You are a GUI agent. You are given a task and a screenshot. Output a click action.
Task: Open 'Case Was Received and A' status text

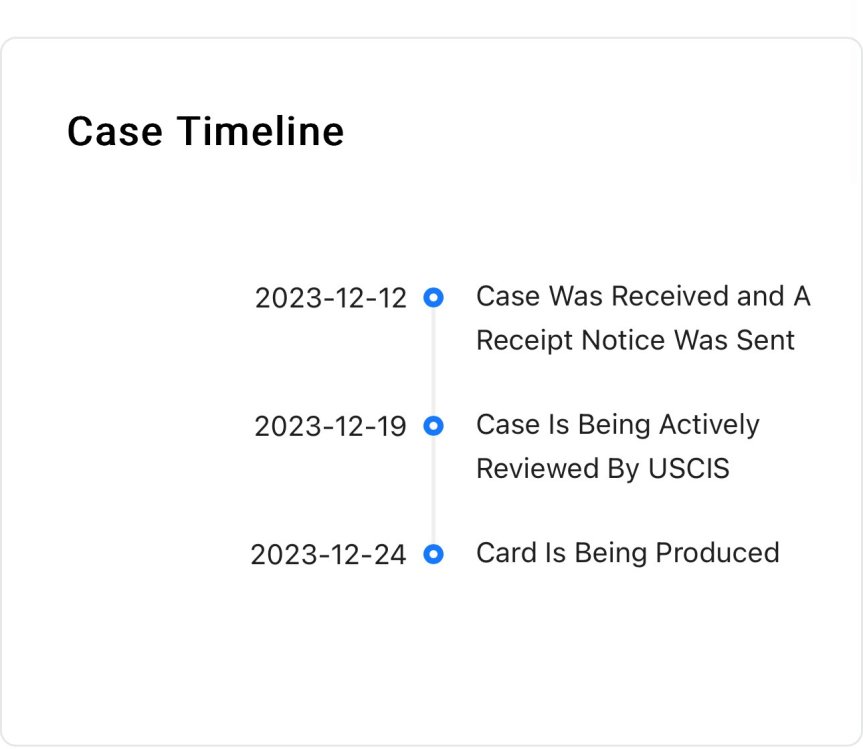643,296
